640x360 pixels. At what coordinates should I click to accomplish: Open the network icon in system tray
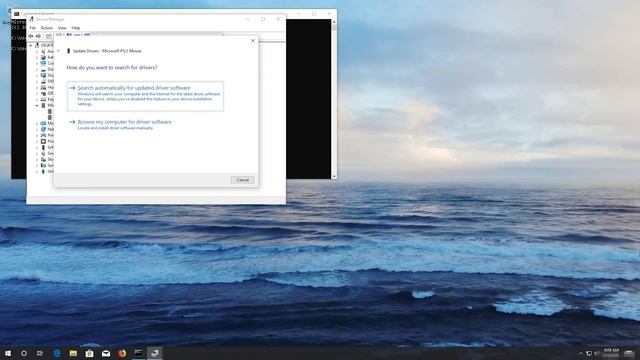(589, 353)
